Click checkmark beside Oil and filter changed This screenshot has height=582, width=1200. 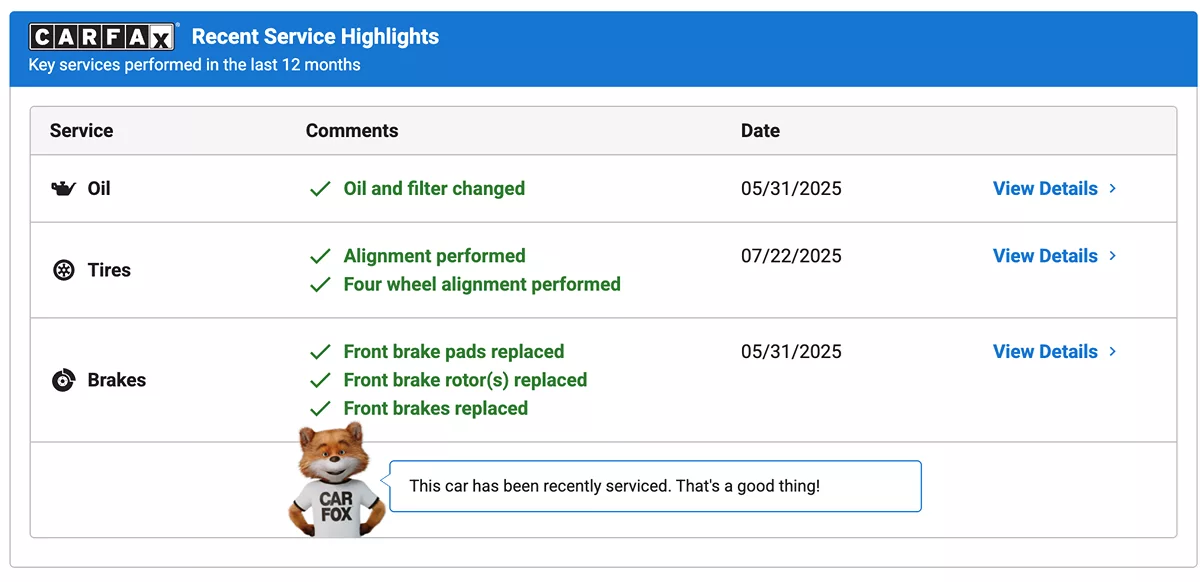click(x=320, y=189)
